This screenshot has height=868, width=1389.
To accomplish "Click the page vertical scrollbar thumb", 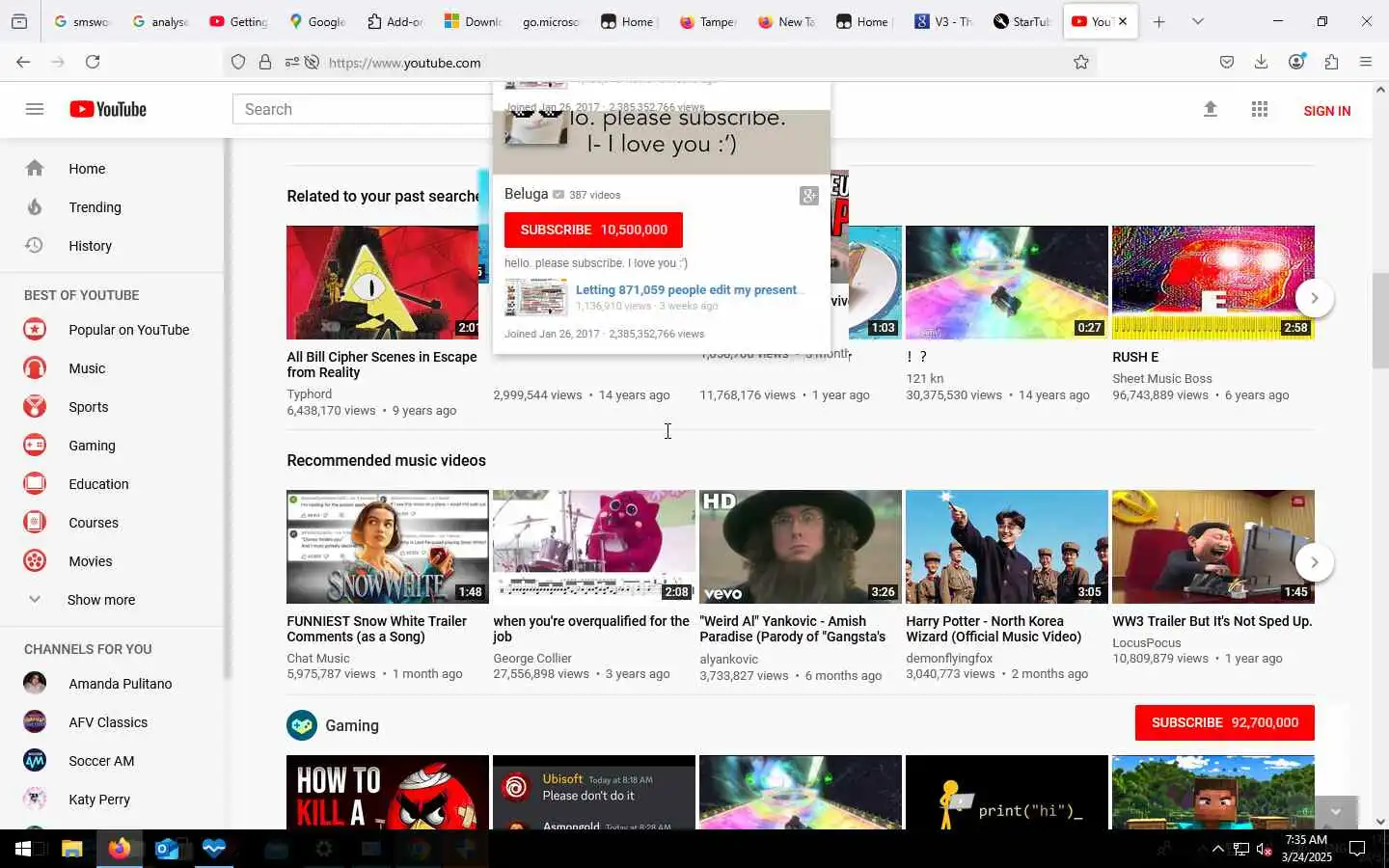I will [x=1380, y=321].
